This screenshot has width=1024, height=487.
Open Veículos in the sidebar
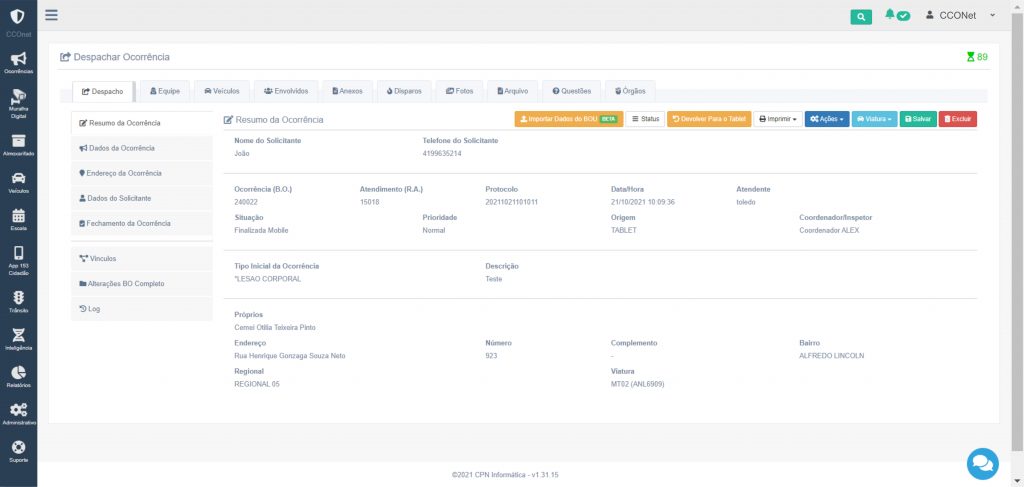click(18, 183)
